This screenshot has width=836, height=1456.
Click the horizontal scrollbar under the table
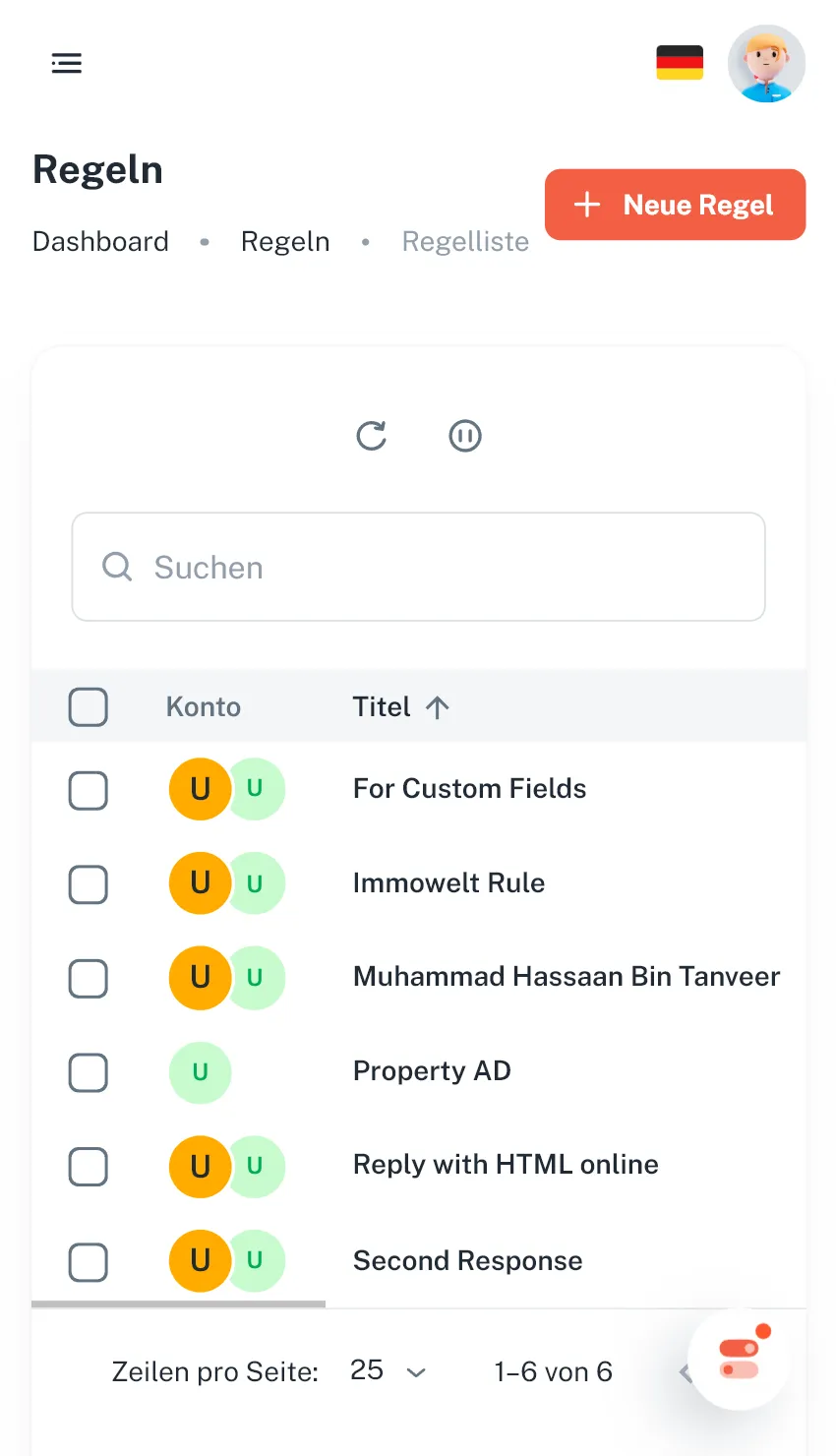tap(178, 1304)
